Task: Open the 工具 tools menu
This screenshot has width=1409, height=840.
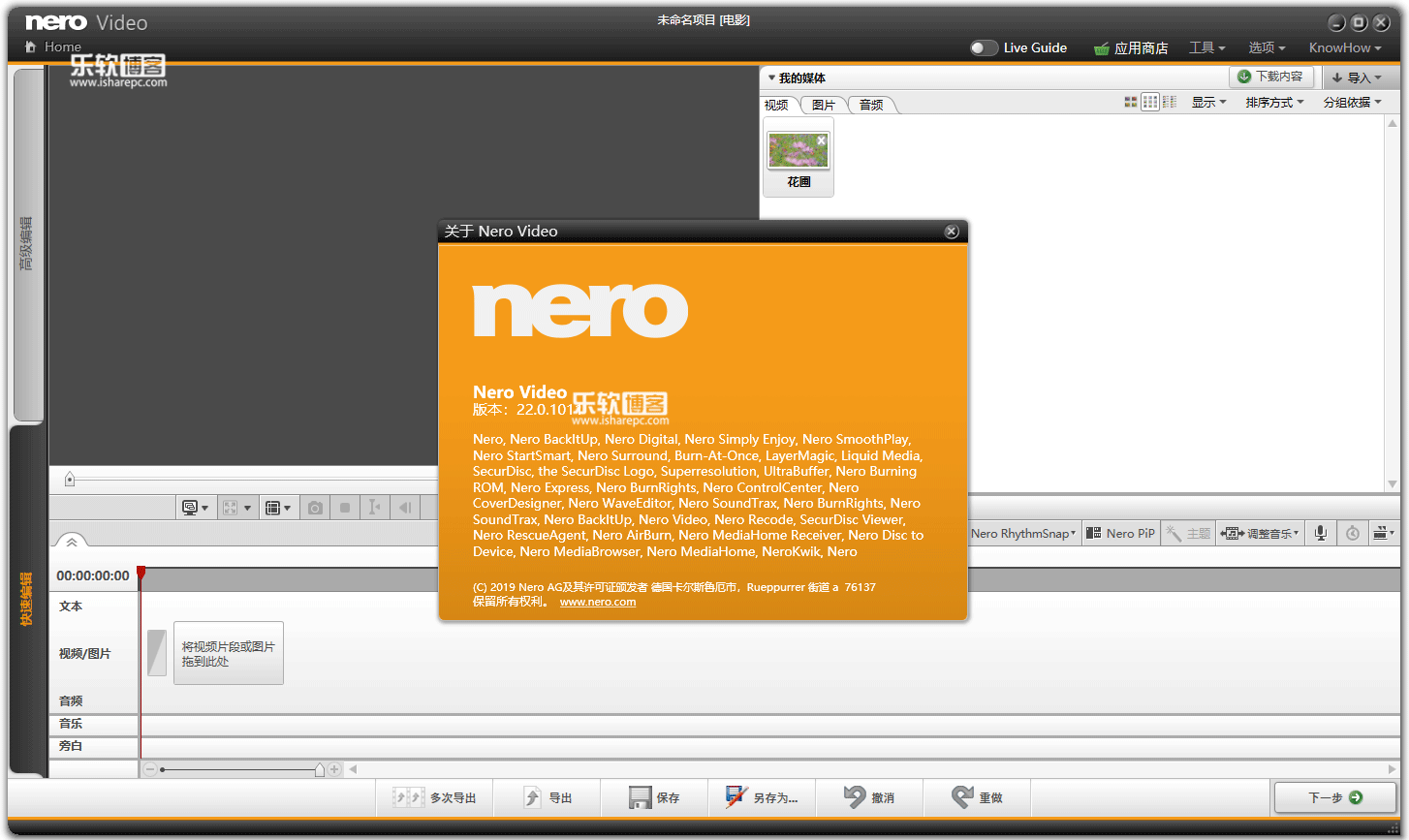Action: [1206, 47]
